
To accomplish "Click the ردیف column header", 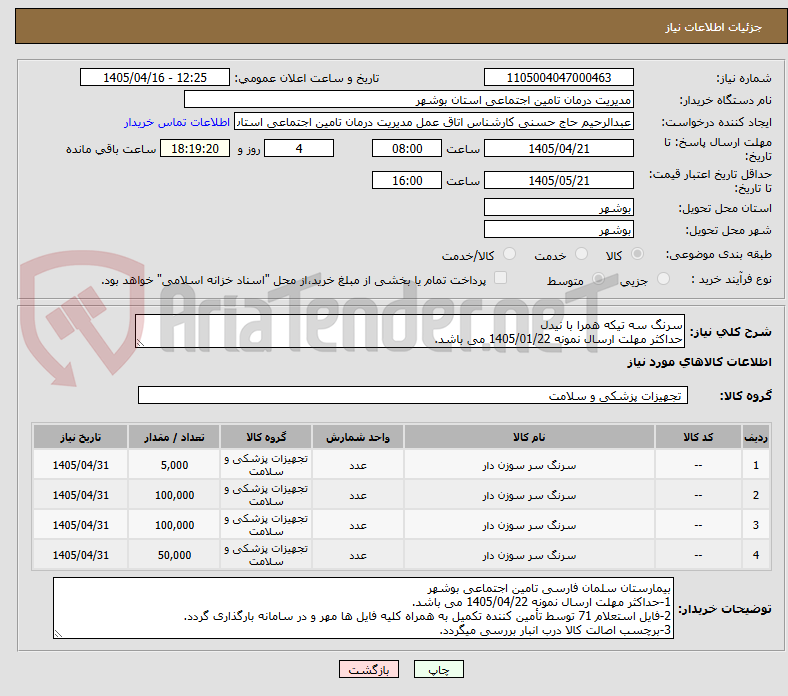I will [755, 437].
